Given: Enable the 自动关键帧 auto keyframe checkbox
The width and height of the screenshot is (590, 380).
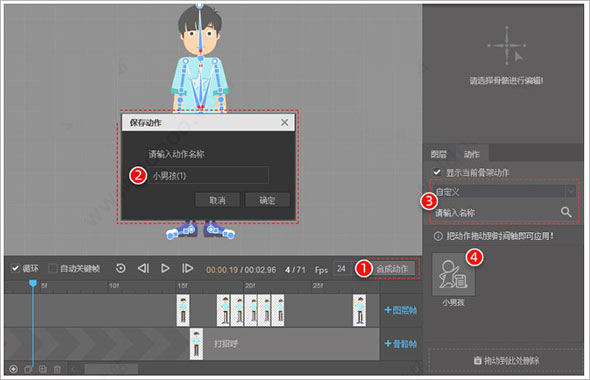Looking at the screenshot, I should click(53, 268).
